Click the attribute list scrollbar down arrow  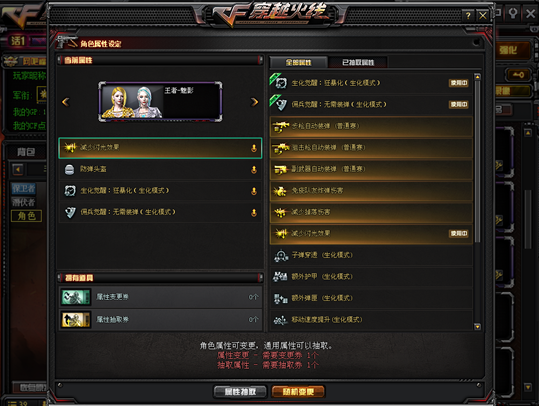[x=477, y=327]
